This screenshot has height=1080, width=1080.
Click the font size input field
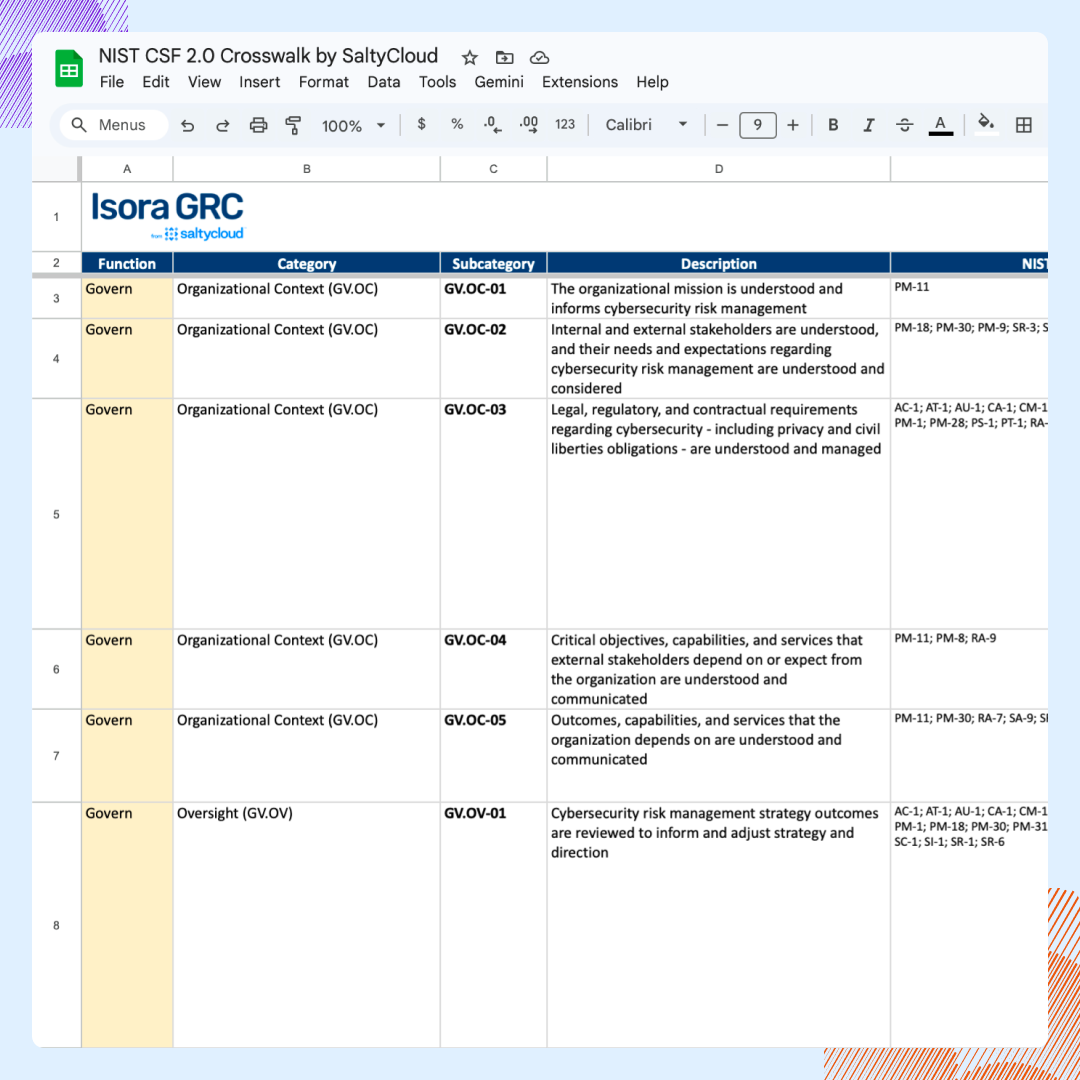(x=758, y=125)
